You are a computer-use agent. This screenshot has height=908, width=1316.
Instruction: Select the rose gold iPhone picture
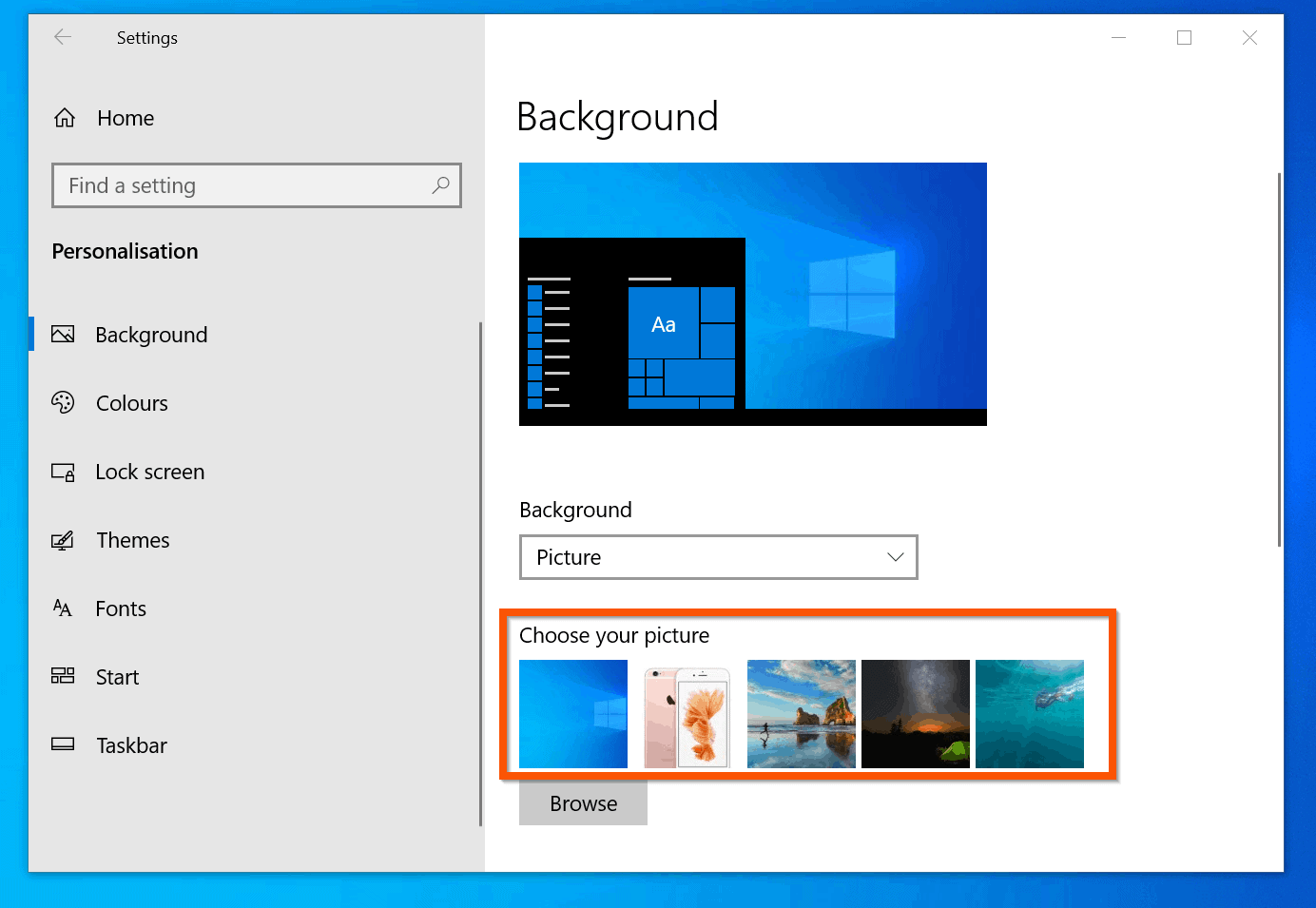click(687, 714)
